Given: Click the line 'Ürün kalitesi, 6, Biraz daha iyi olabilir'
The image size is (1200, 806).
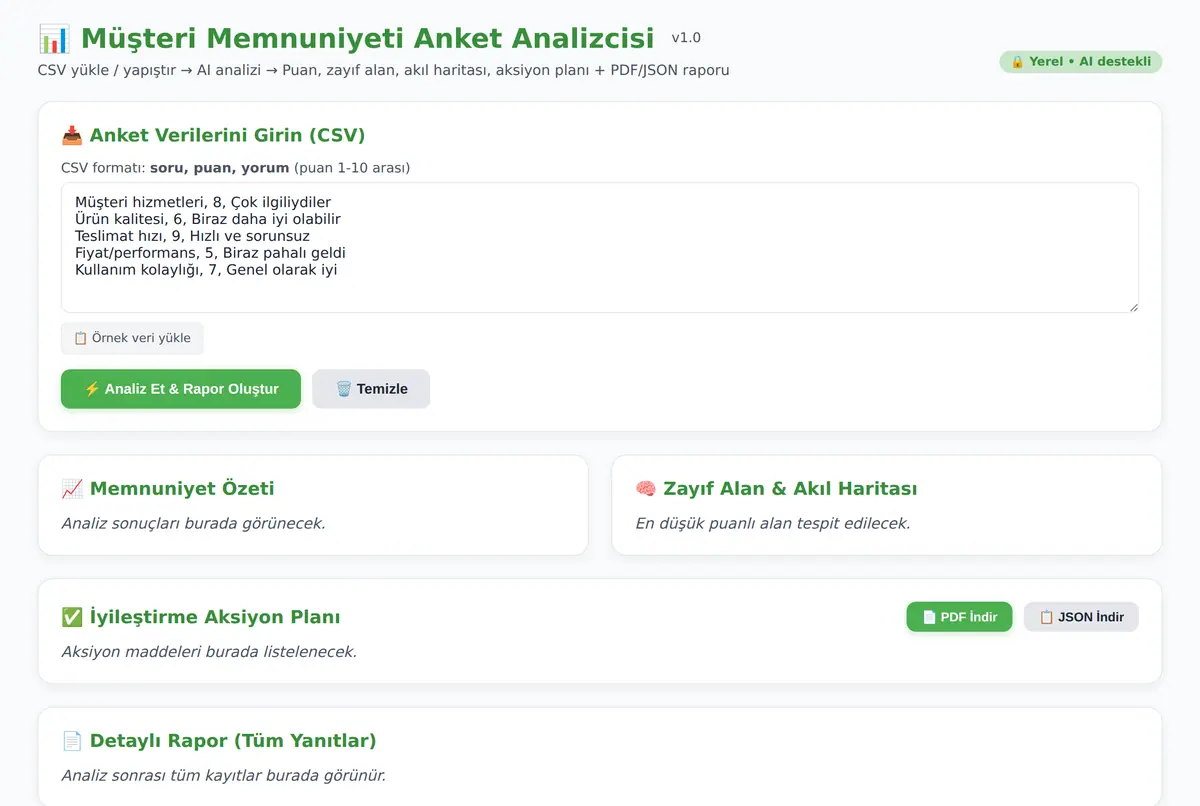Looking at the screenshot, I should 208,219.
